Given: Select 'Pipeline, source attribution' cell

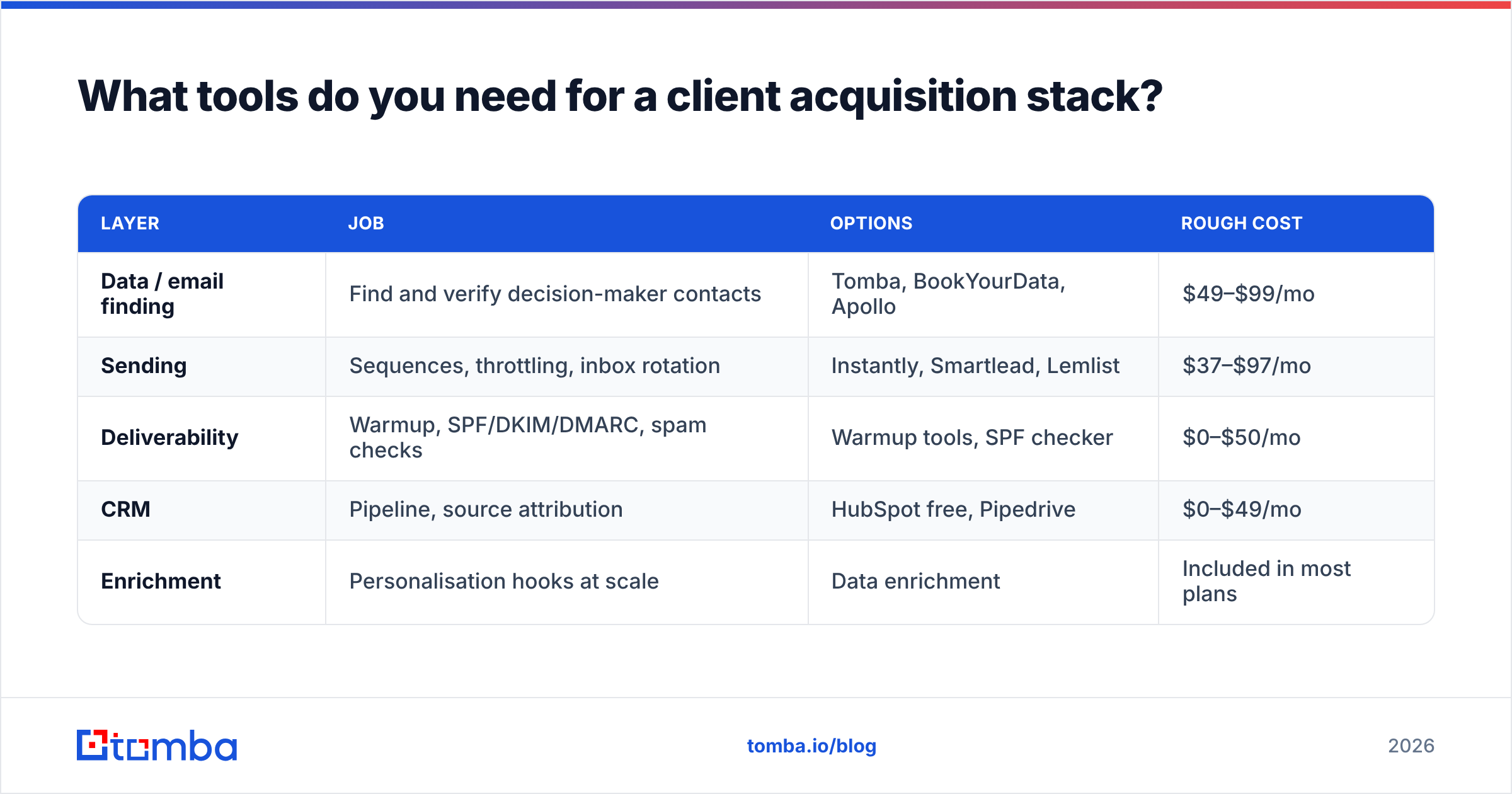Looking at the screenshot, I should [566, 510].
